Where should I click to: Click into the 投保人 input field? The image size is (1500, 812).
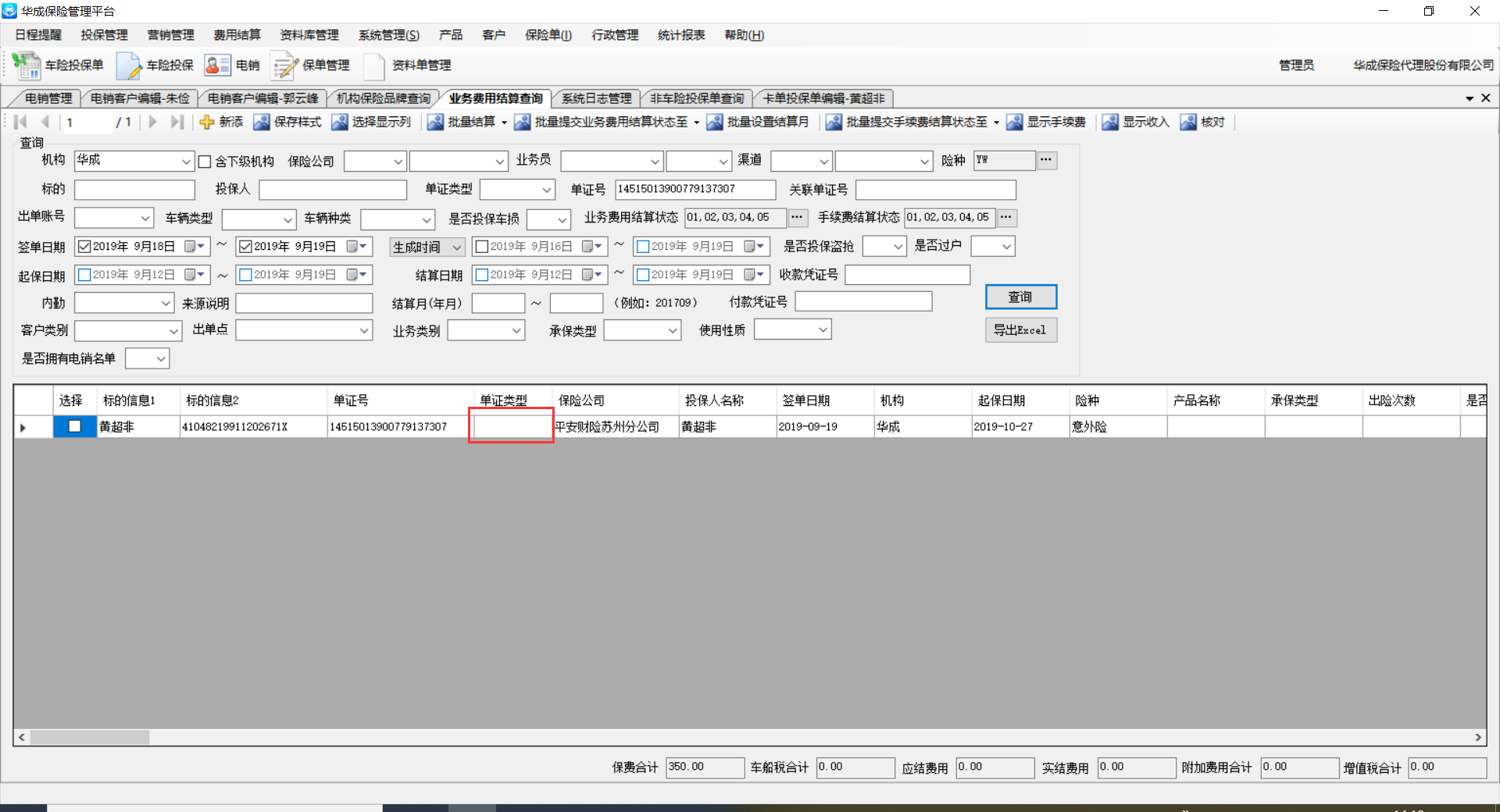pos(332,190)
